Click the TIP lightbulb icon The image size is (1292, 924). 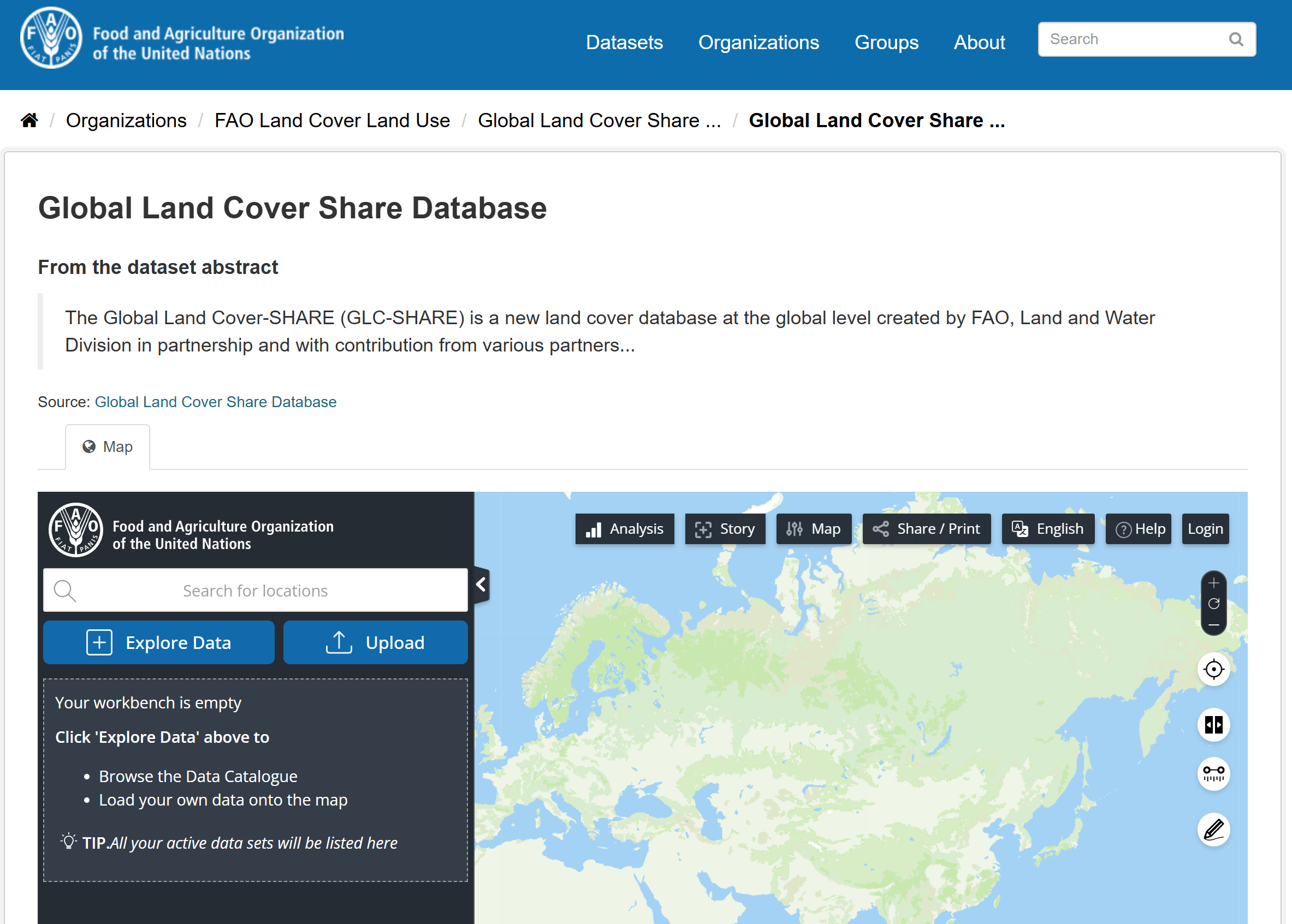[x=68, y=842]
